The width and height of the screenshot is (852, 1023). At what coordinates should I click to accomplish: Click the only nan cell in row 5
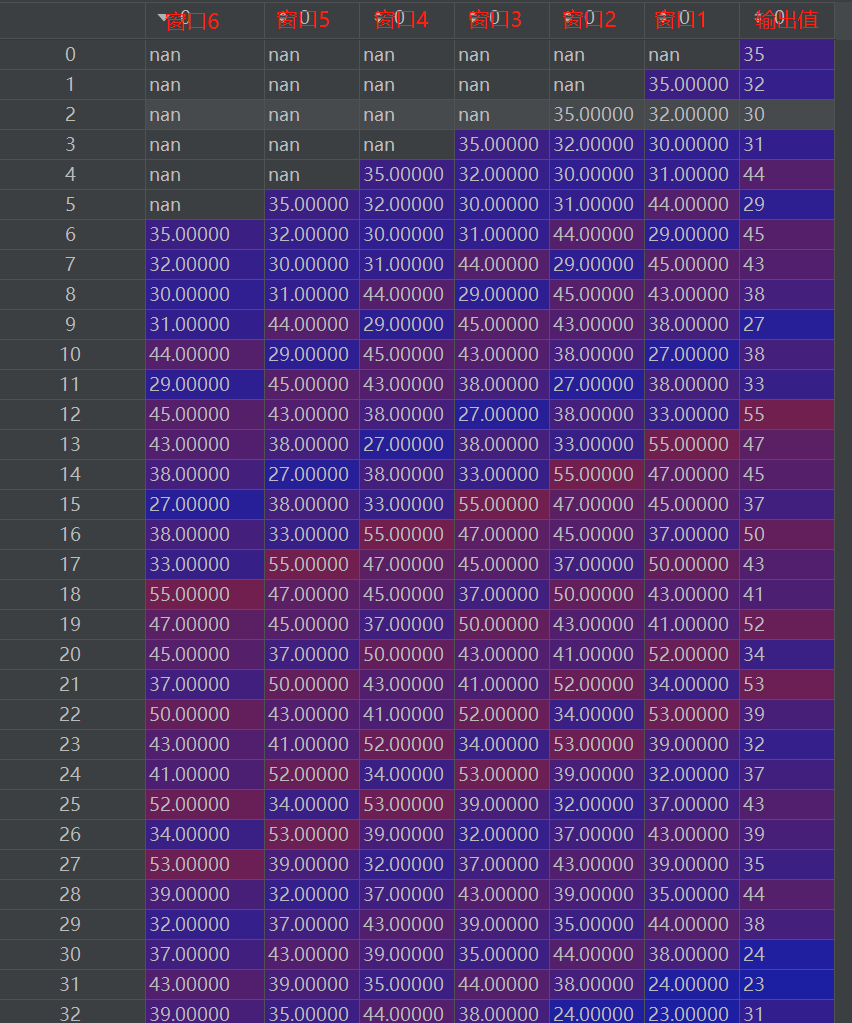coord(205,204)
